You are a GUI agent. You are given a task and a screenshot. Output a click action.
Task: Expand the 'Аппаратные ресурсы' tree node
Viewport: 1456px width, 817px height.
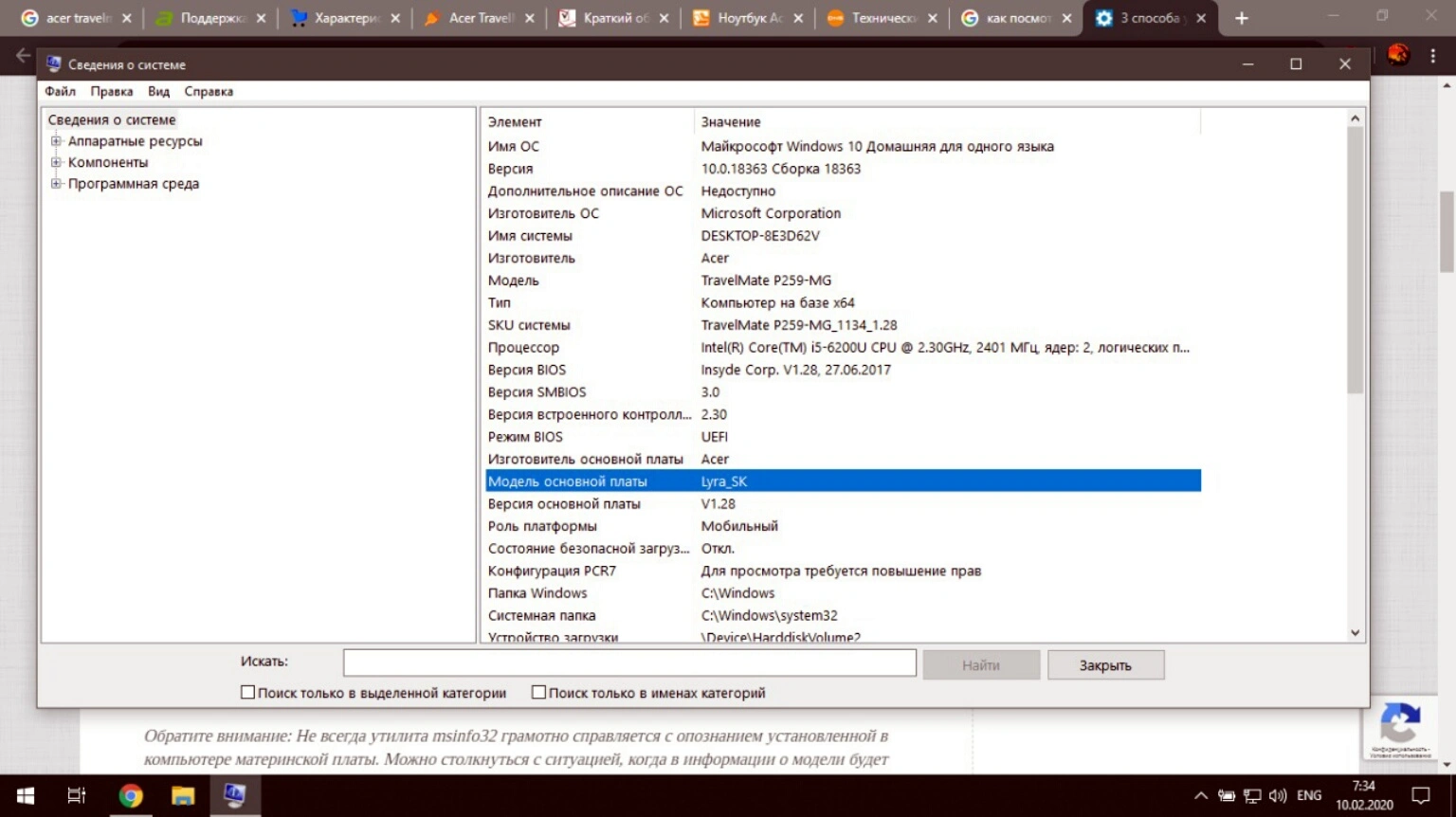tap(56, 141)
